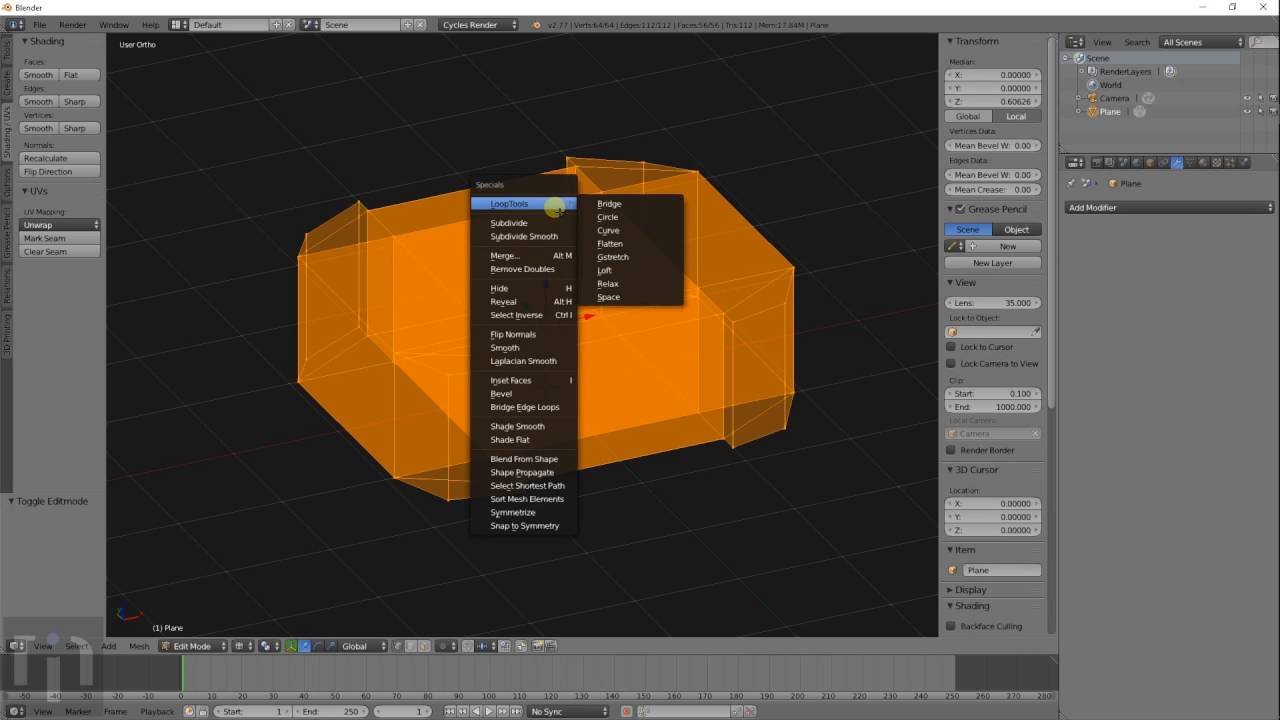Click the OpenGL render image icon
This screenshot has width=1280, height=720.
pos(537,646)
